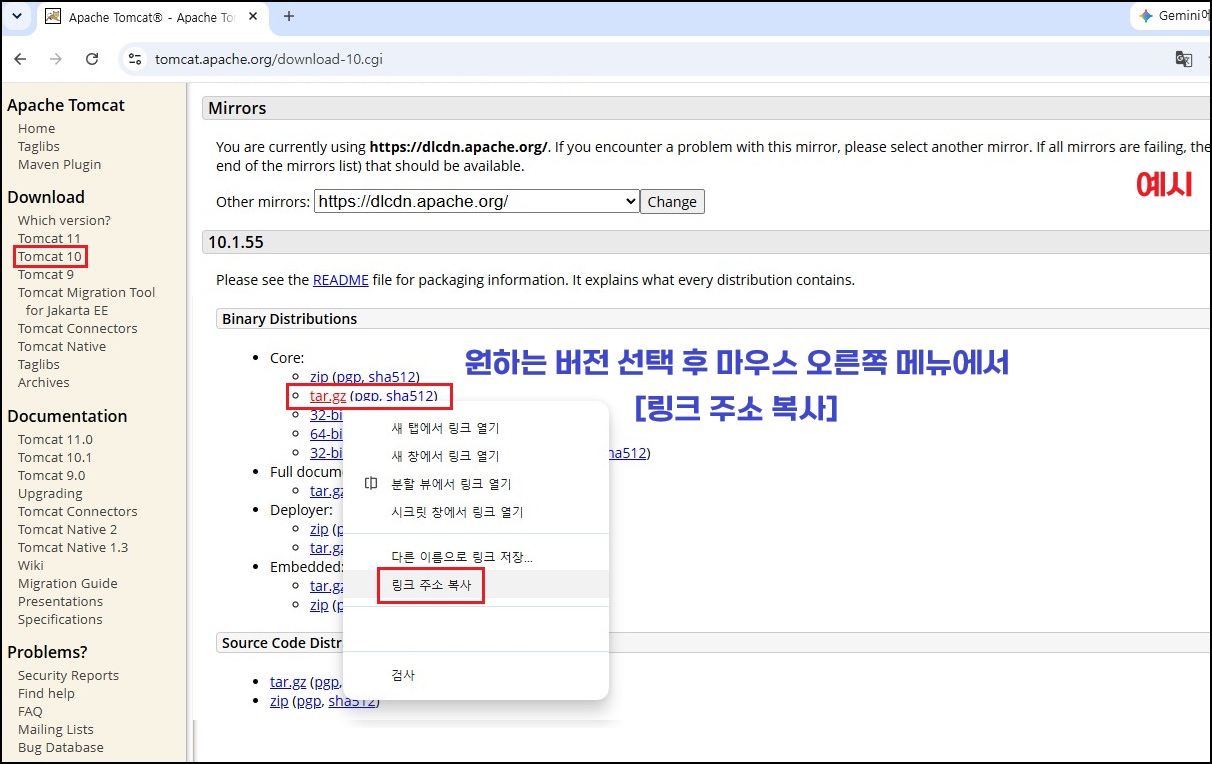
Task: View site information icon in address bar
Action: (x=136, y=59)
